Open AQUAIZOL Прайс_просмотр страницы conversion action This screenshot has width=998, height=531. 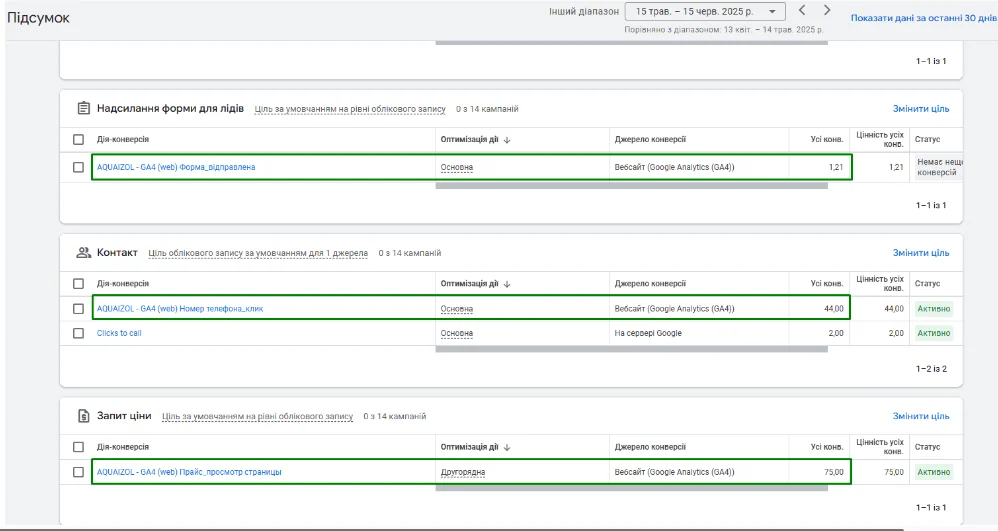[x=189, y=472]
